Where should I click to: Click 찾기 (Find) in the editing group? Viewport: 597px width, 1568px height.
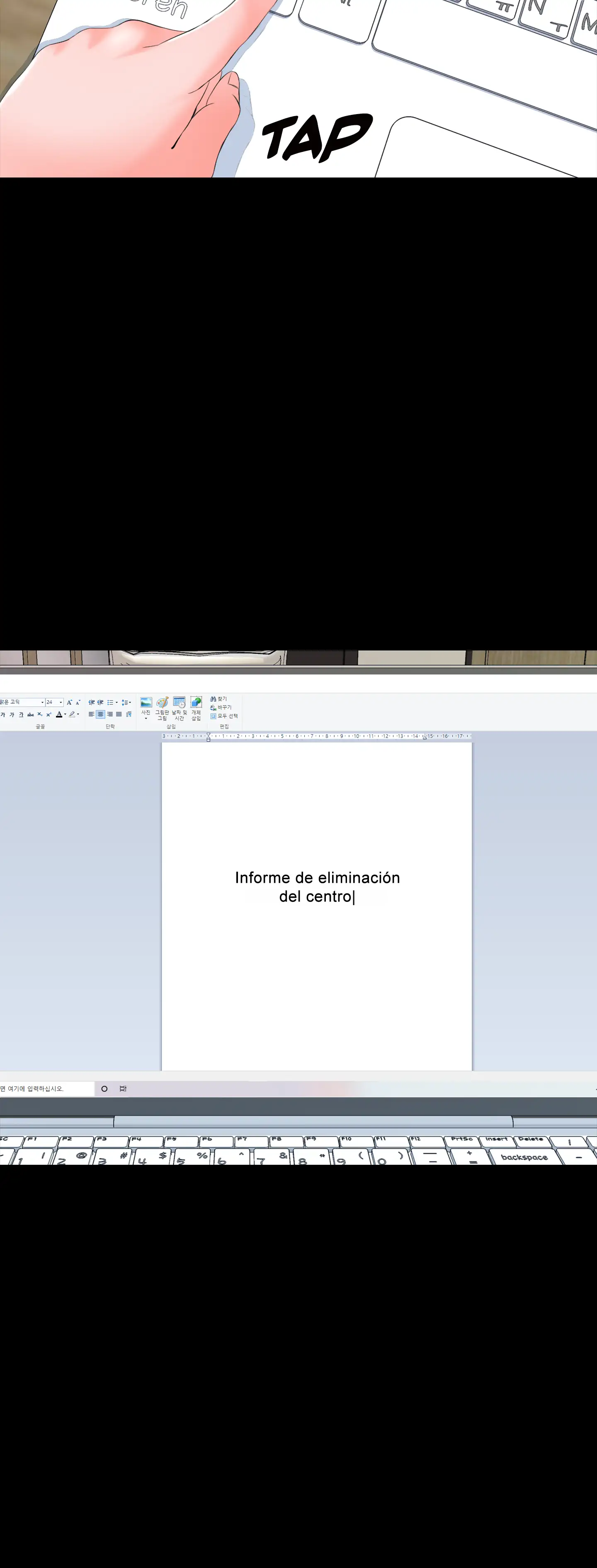(x=219, y=699)
